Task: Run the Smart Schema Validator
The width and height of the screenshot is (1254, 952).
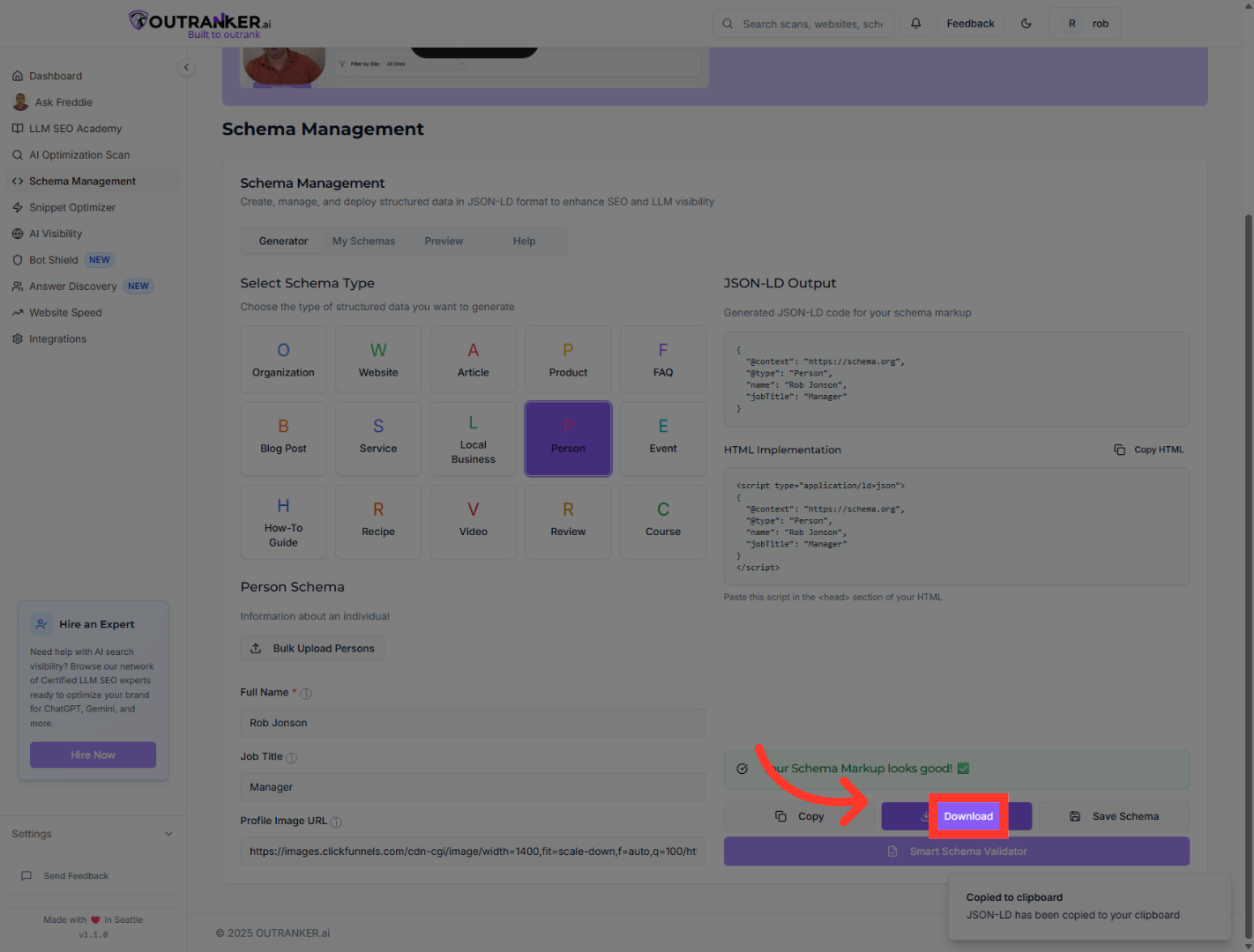Action: point(957,852)
